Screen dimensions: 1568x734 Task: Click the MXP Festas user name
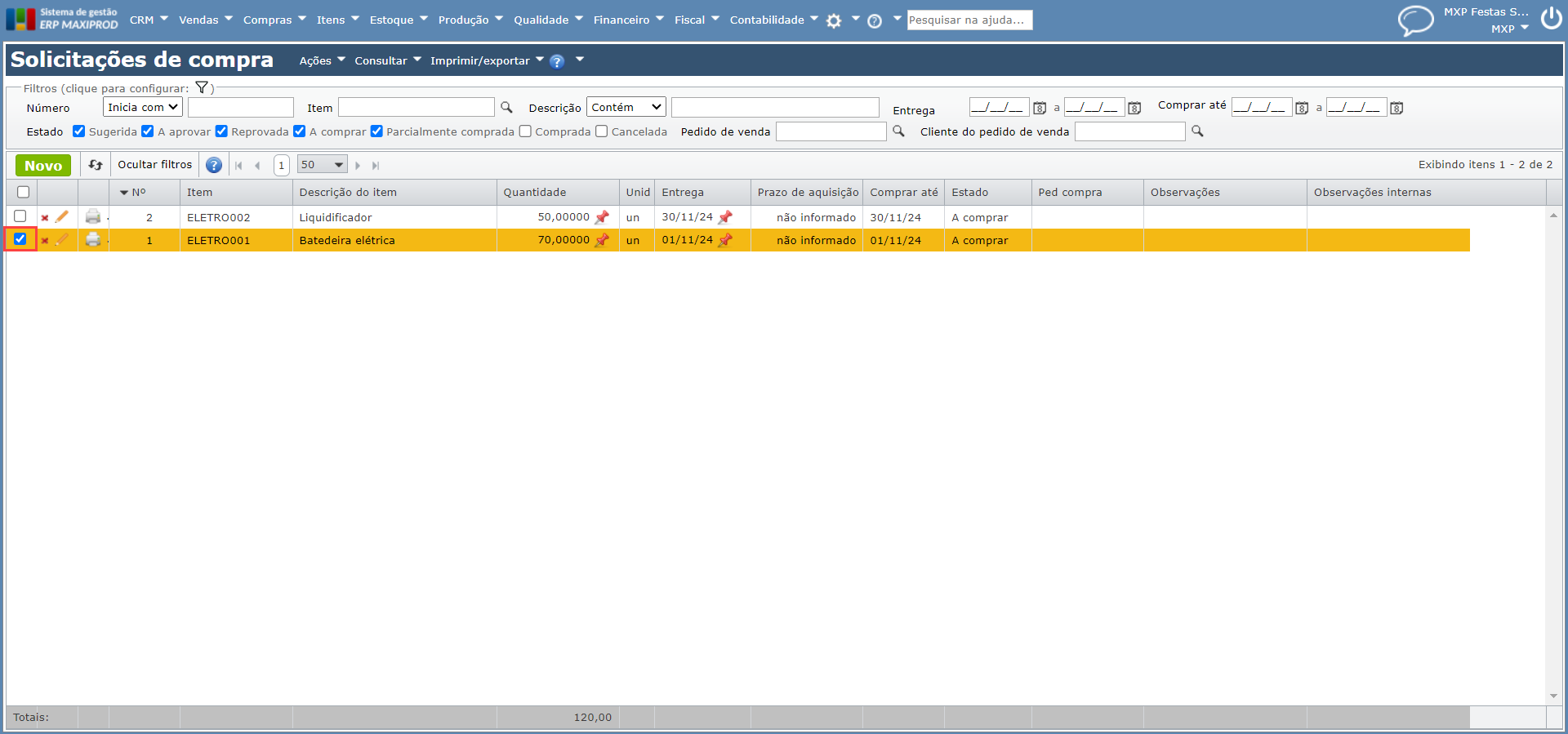coord(1486,11)
